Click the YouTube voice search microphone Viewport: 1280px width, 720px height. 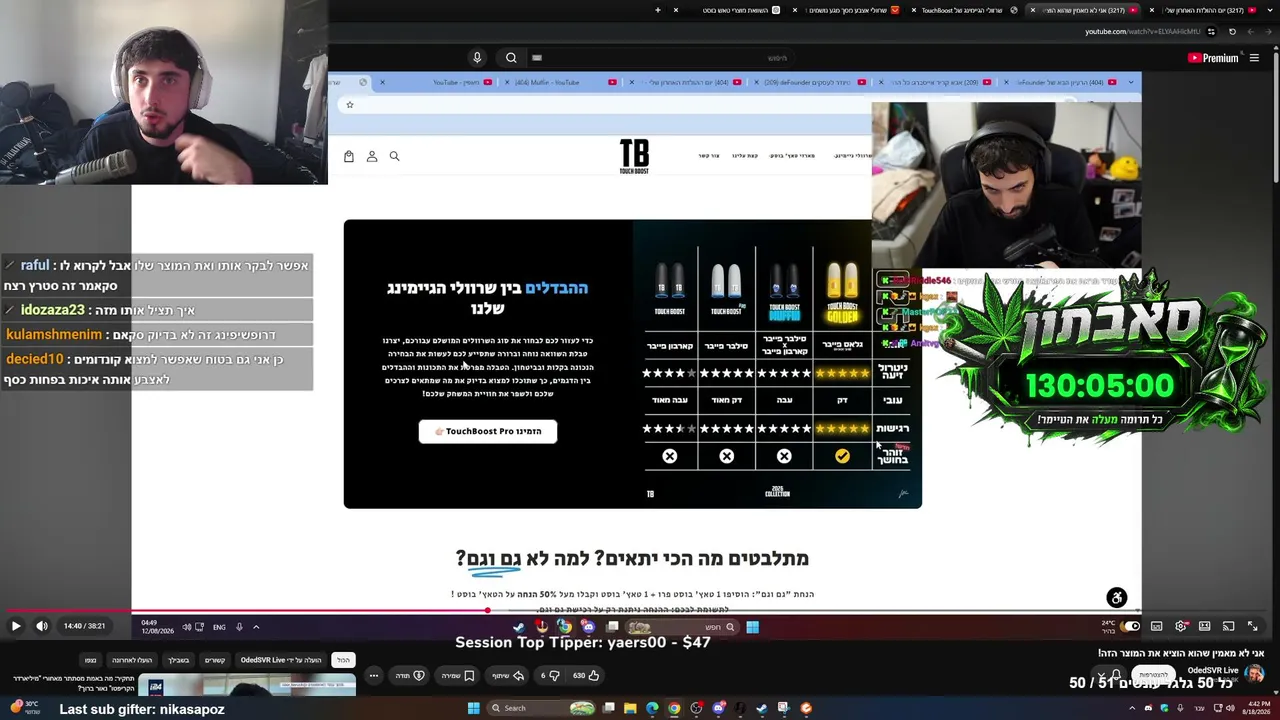(x=477, y=58)
